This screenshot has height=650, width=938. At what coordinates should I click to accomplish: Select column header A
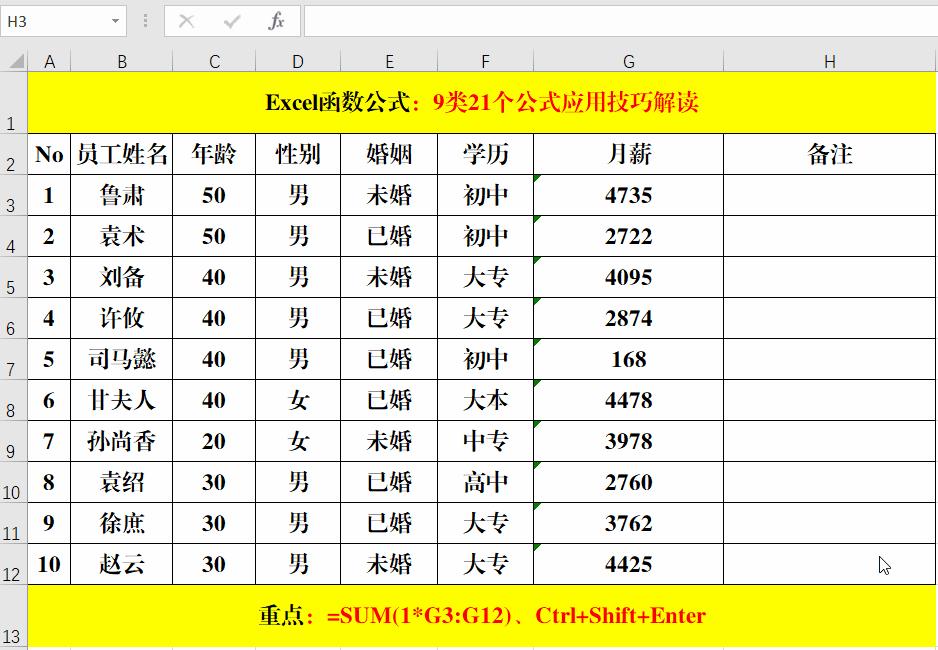coord(49,61)
